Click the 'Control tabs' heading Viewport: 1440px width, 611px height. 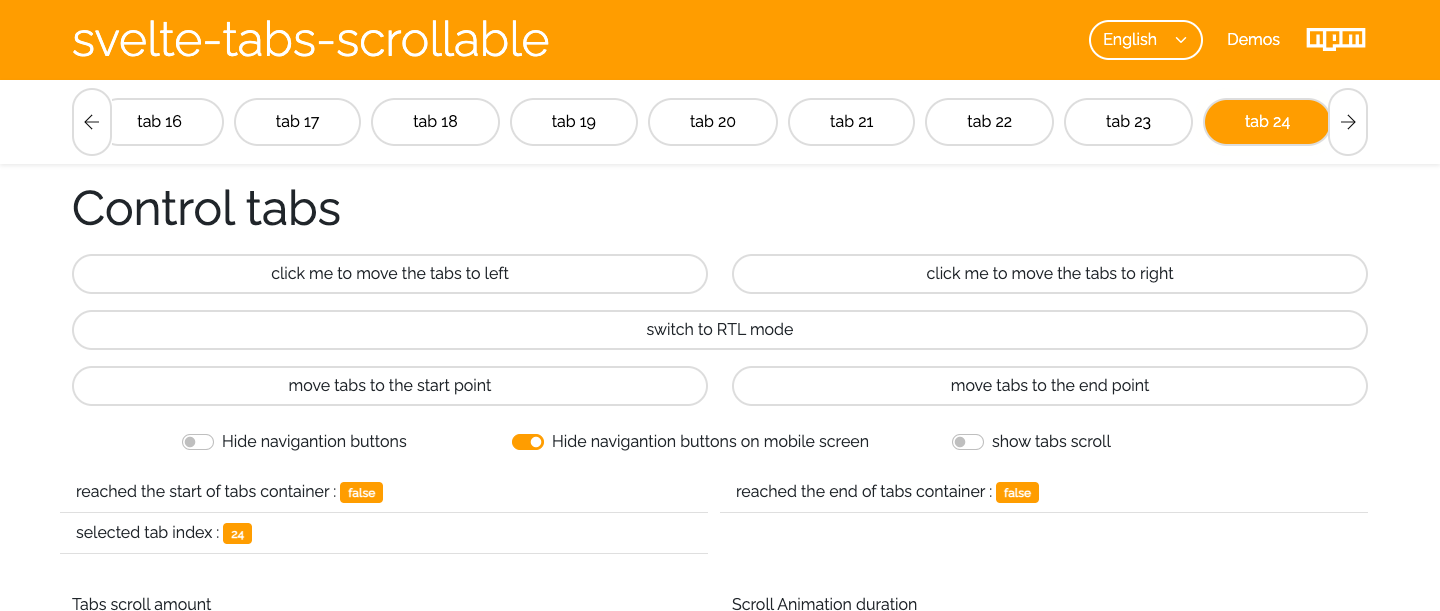point(206,209)
